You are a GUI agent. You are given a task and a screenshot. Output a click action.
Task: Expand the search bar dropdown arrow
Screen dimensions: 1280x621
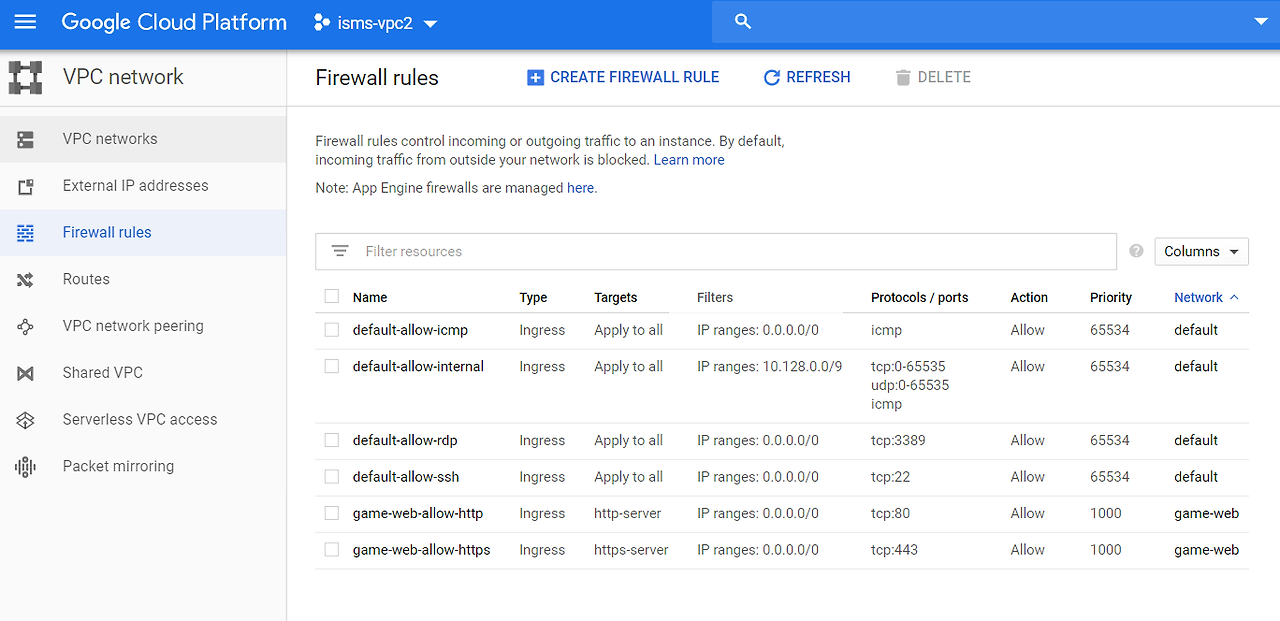tap(1259, 21)
